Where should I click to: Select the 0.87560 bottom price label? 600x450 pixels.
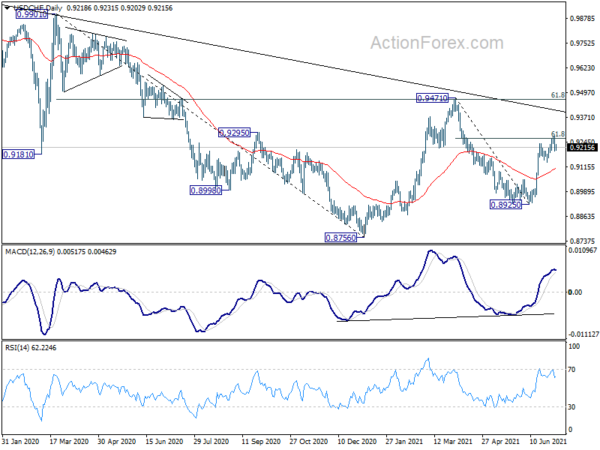tap(341, 238)
